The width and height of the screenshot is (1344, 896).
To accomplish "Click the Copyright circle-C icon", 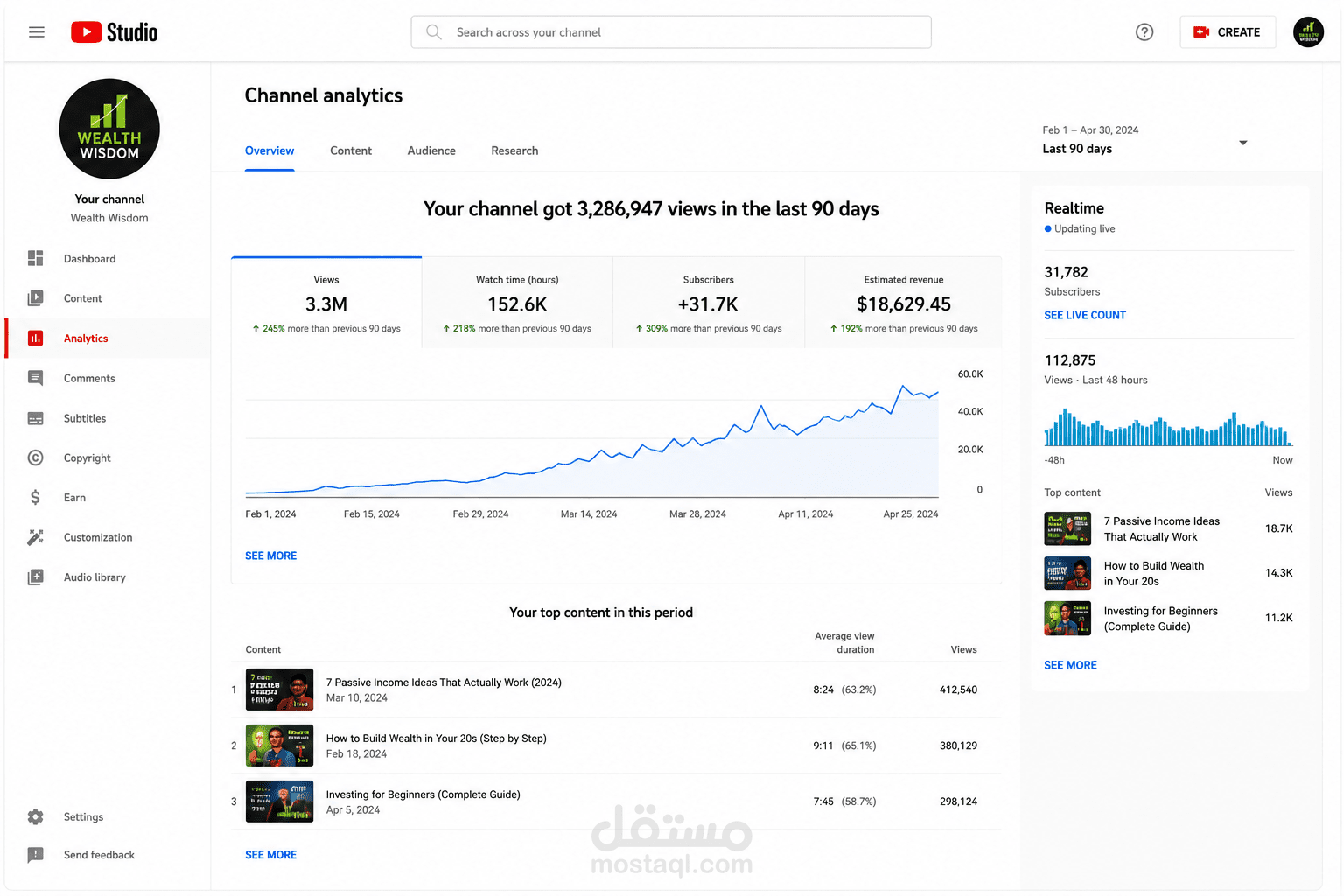I will [35, 458].
